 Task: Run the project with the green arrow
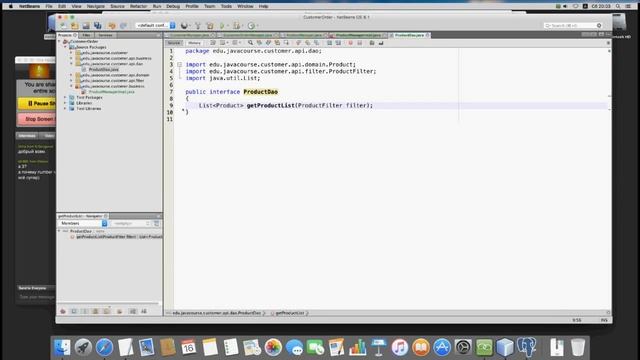click(222, 26)
